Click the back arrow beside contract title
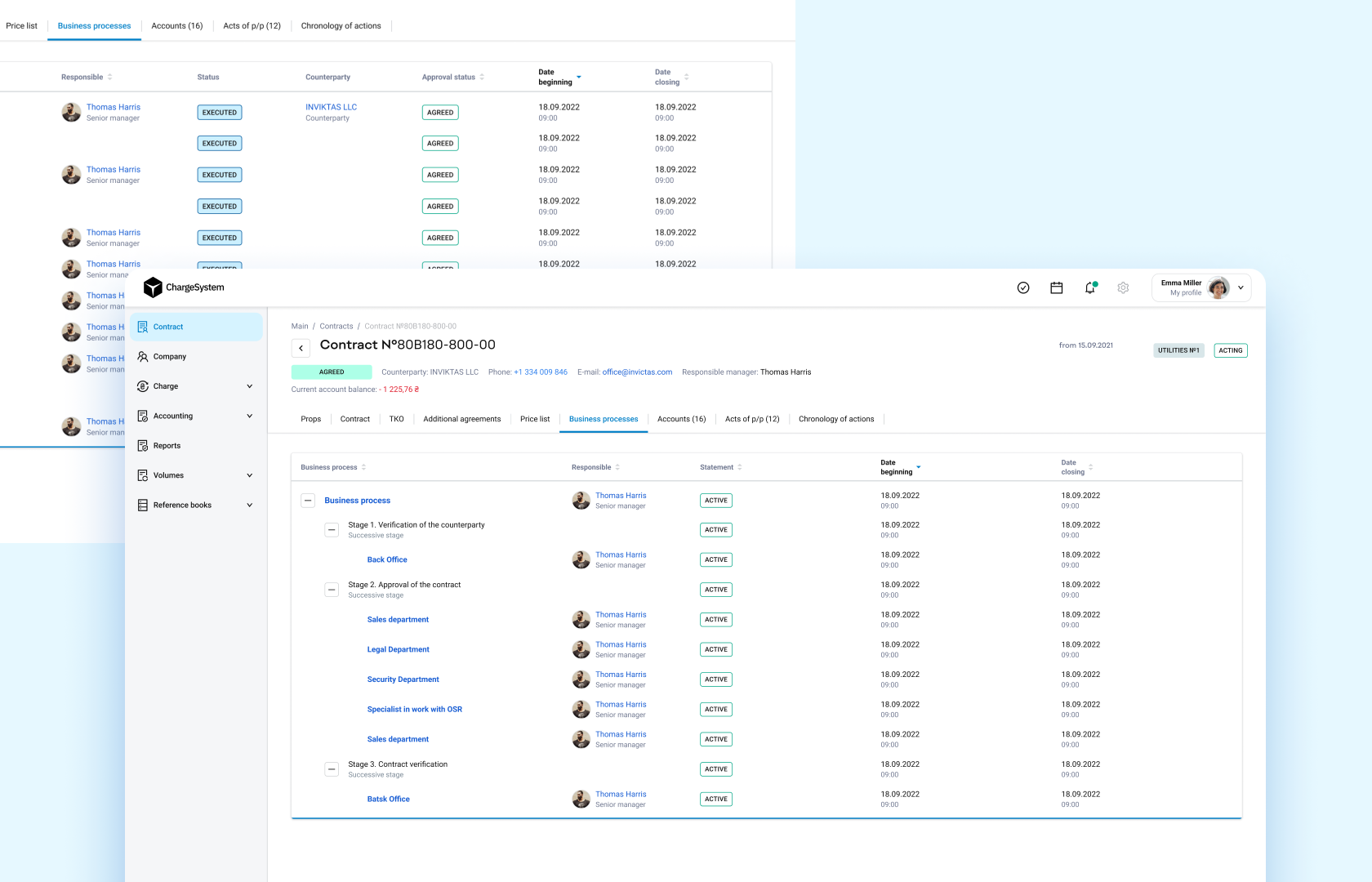Viewport: 1372px width, 882px height. coord(301,348)
